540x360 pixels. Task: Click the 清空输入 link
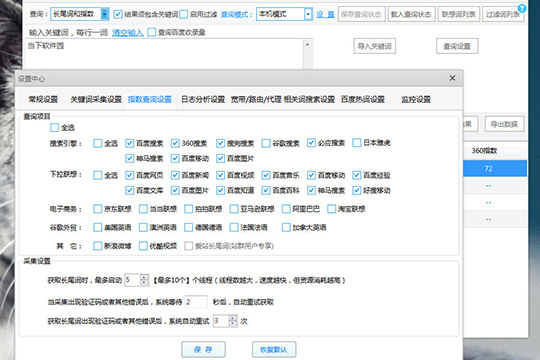click(127, 33)
